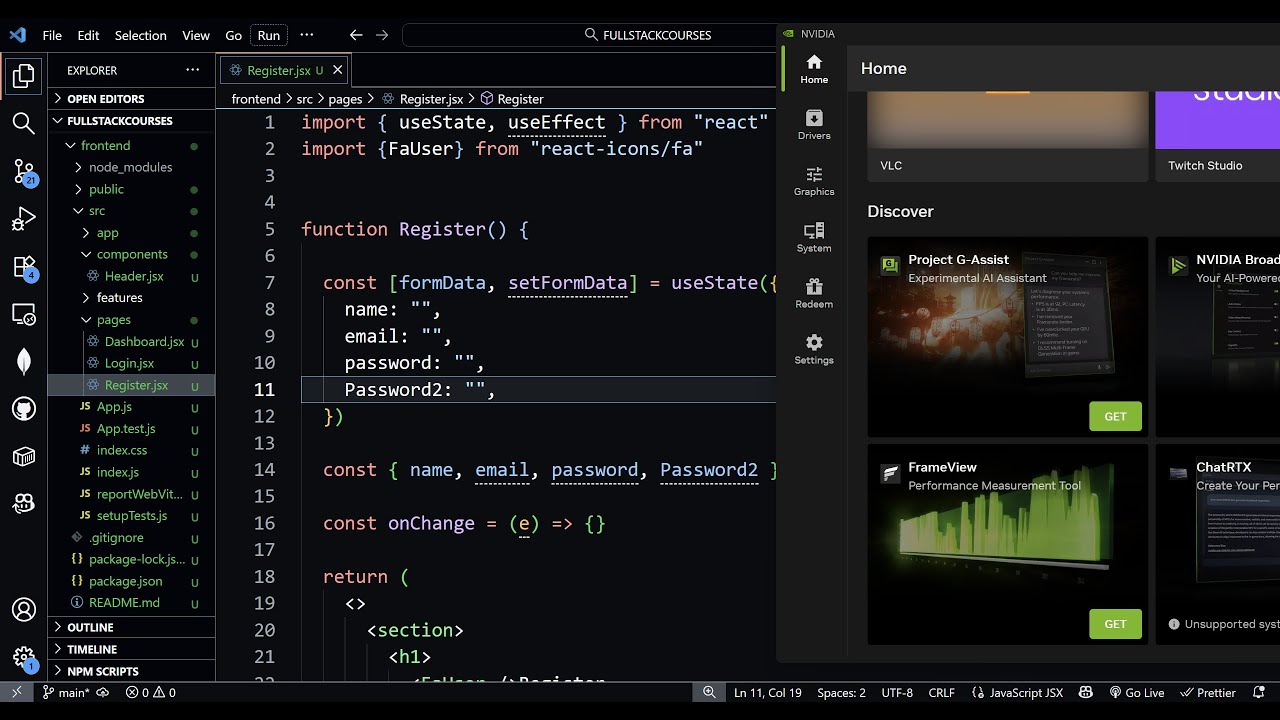Open Redeem section in NVIDIA app
Screen dimensions: 1280x720
814,293
